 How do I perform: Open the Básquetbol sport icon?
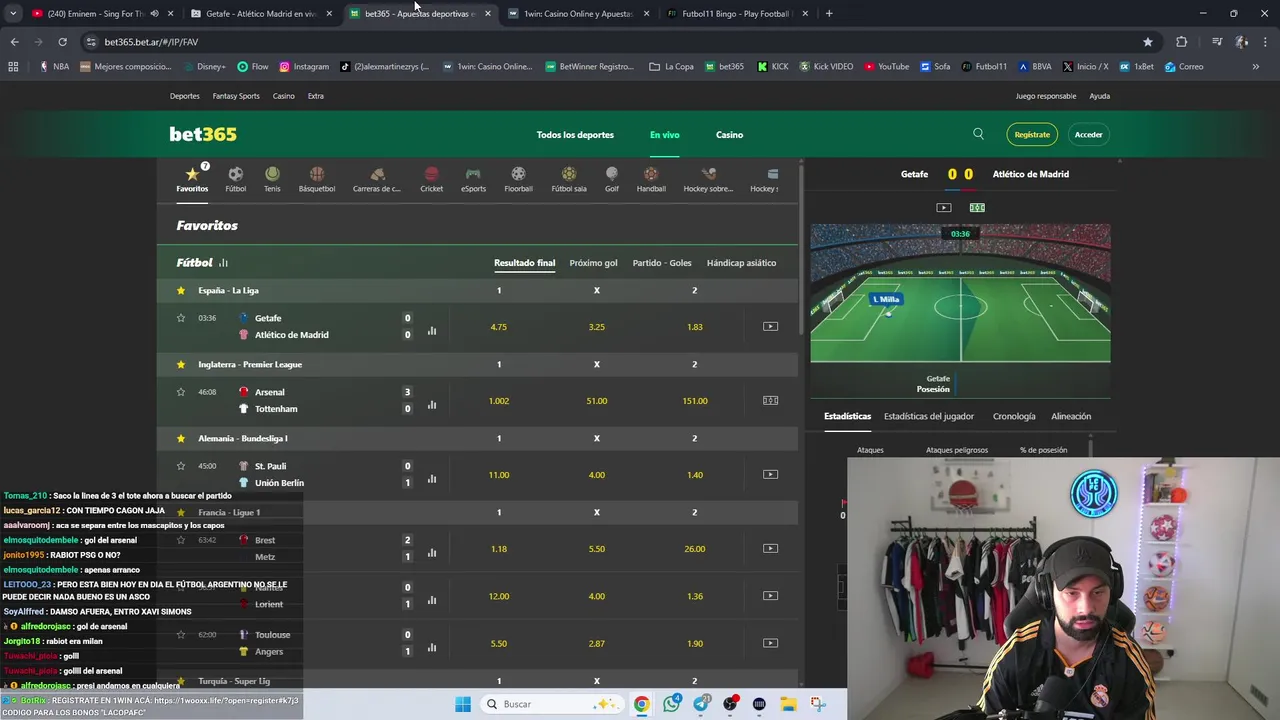tap(317, 179)
